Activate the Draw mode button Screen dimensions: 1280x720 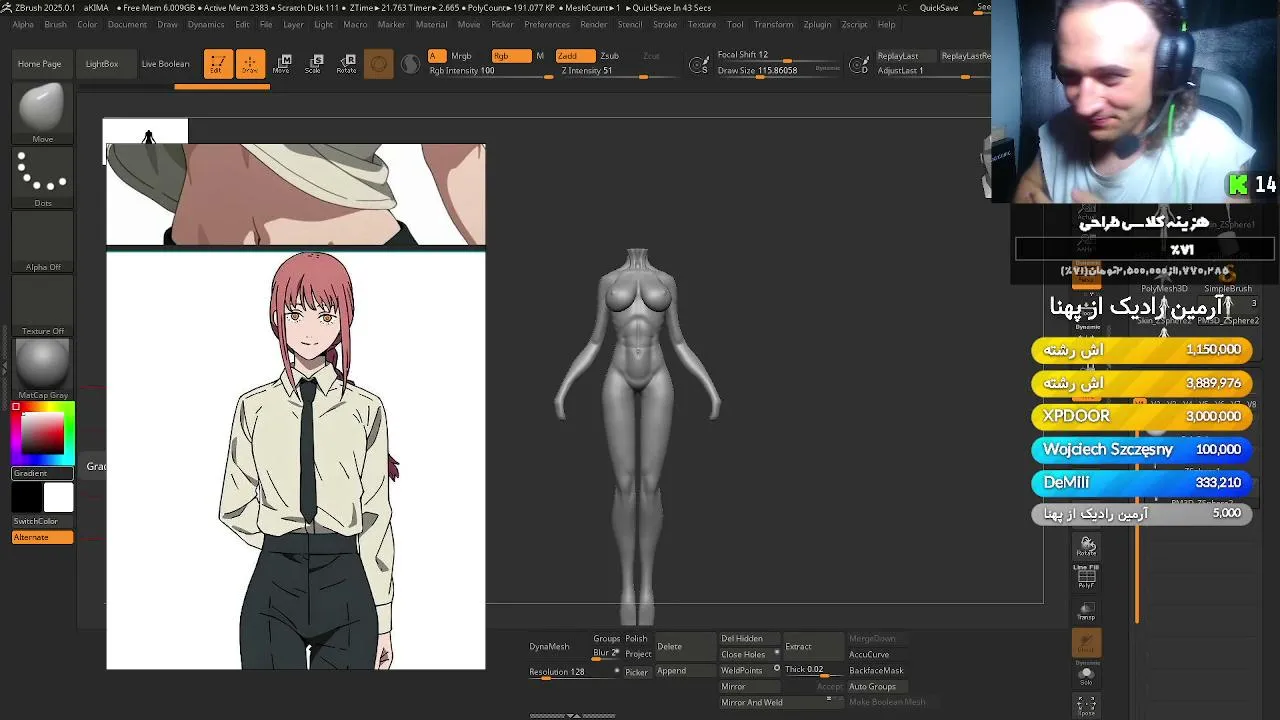pos(250,64)
